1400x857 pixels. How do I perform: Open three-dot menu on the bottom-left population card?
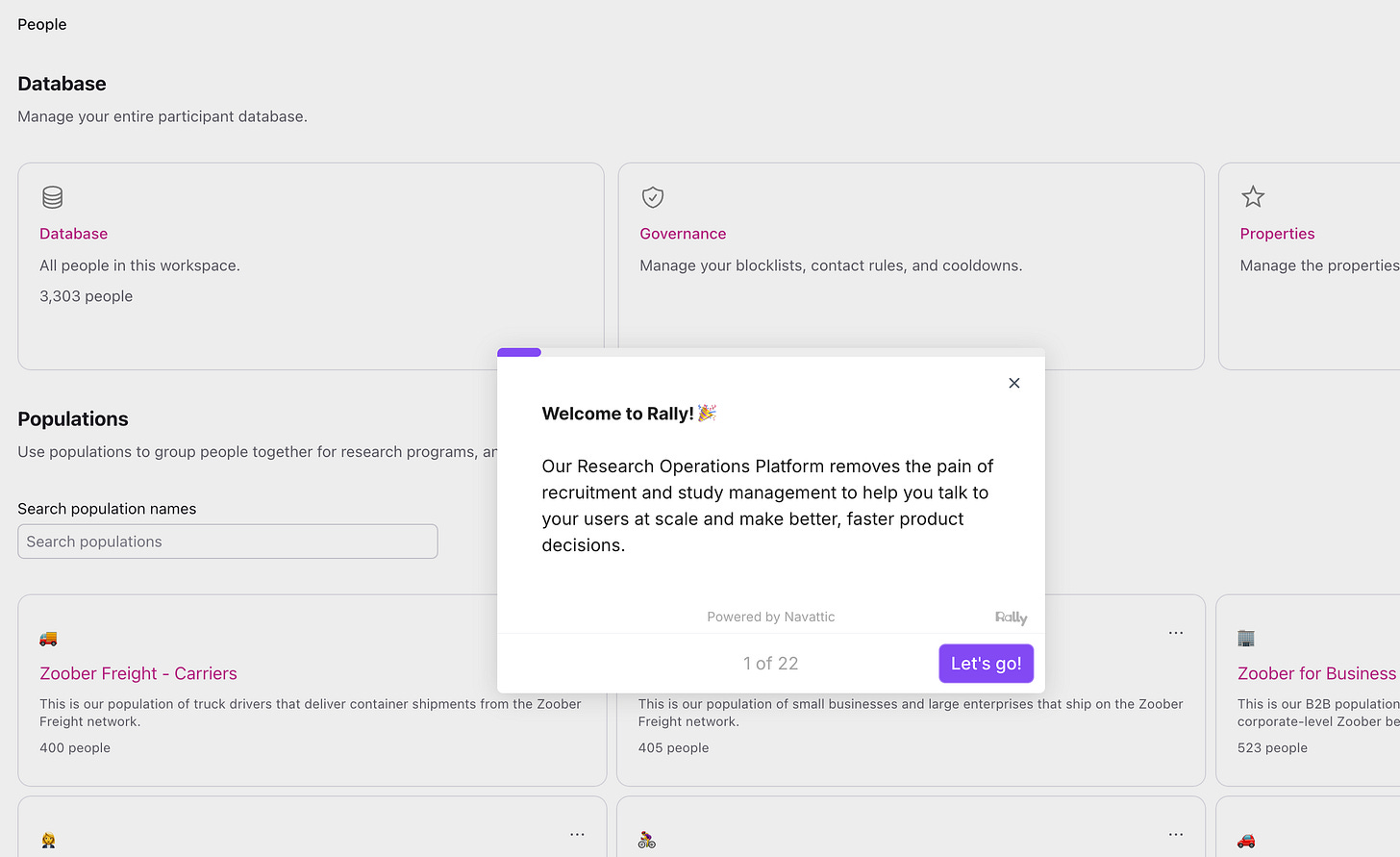pos(577,835)
